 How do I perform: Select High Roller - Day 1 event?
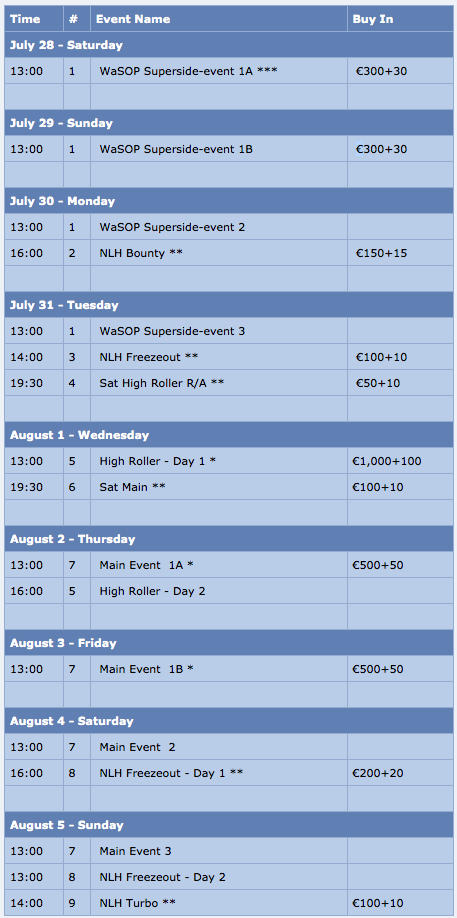coord(158,461)
